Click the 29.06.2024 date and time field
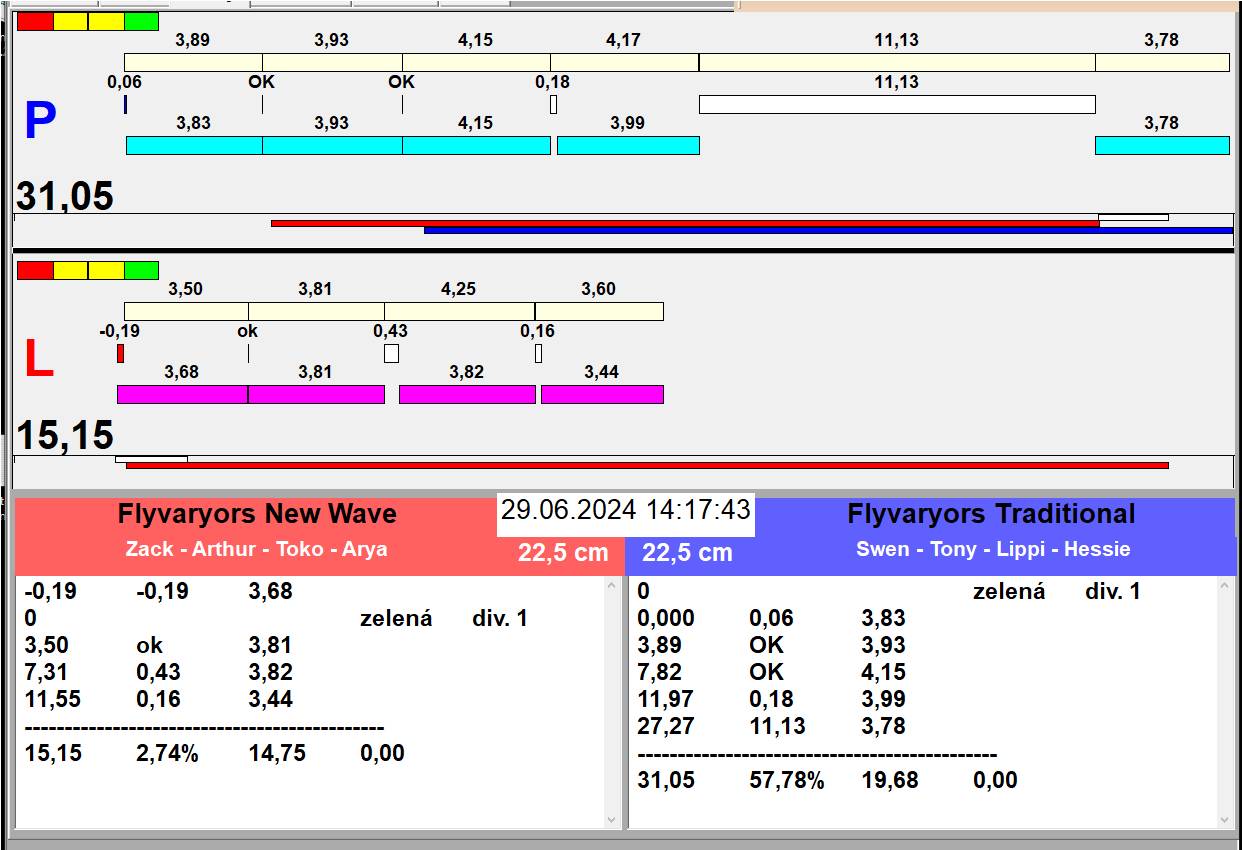This screenshot has width=1242, height=850. pos(625,510)
